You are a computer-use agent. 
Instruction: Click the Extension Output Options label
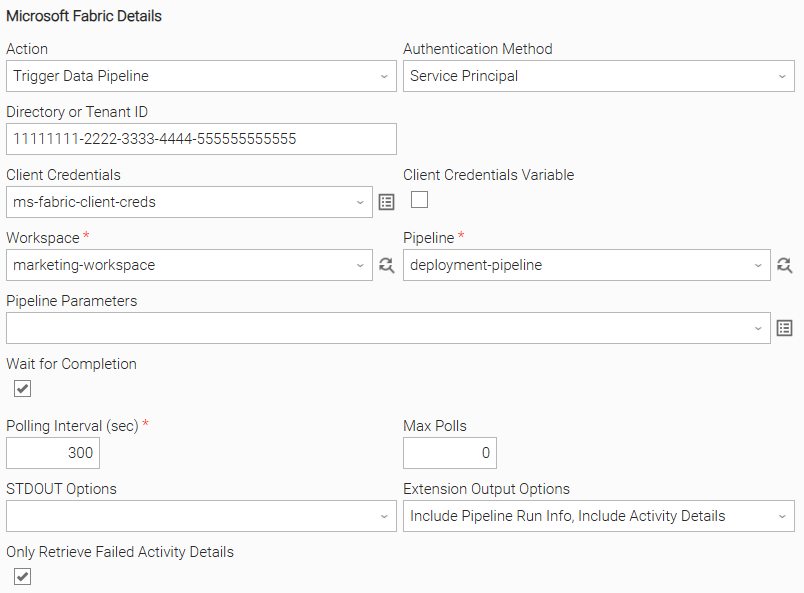487,489
